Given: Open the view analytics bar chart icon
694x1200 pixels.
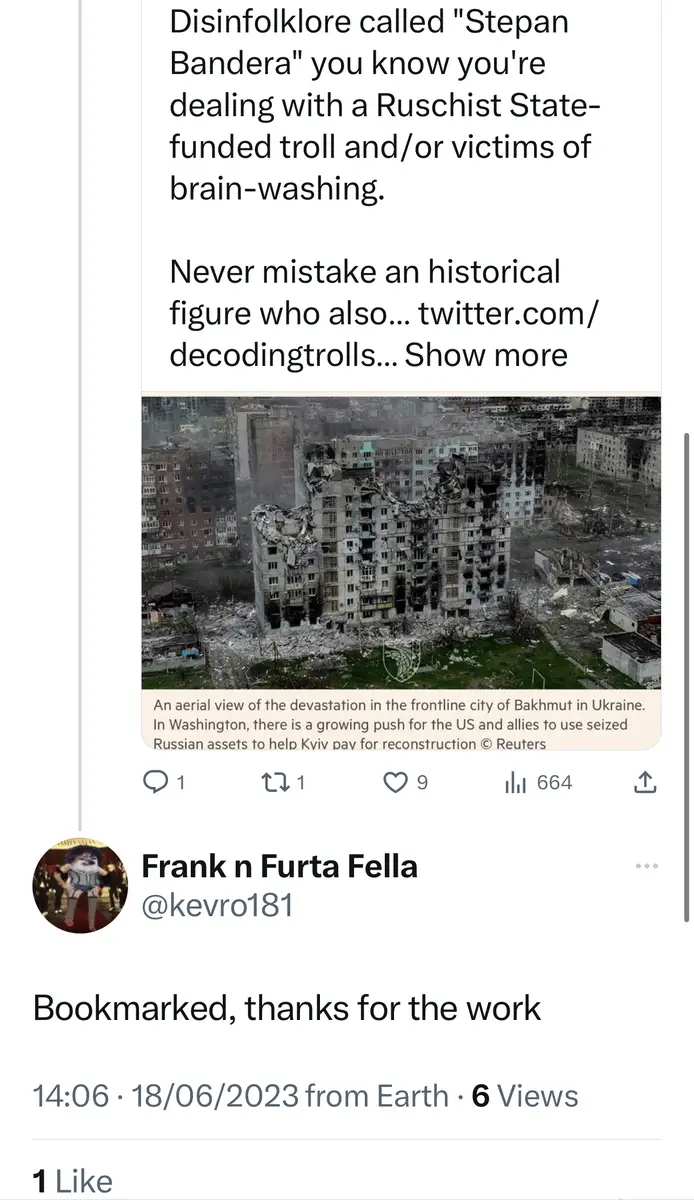Looking at the screenshot, I should [x=515, y=783].
